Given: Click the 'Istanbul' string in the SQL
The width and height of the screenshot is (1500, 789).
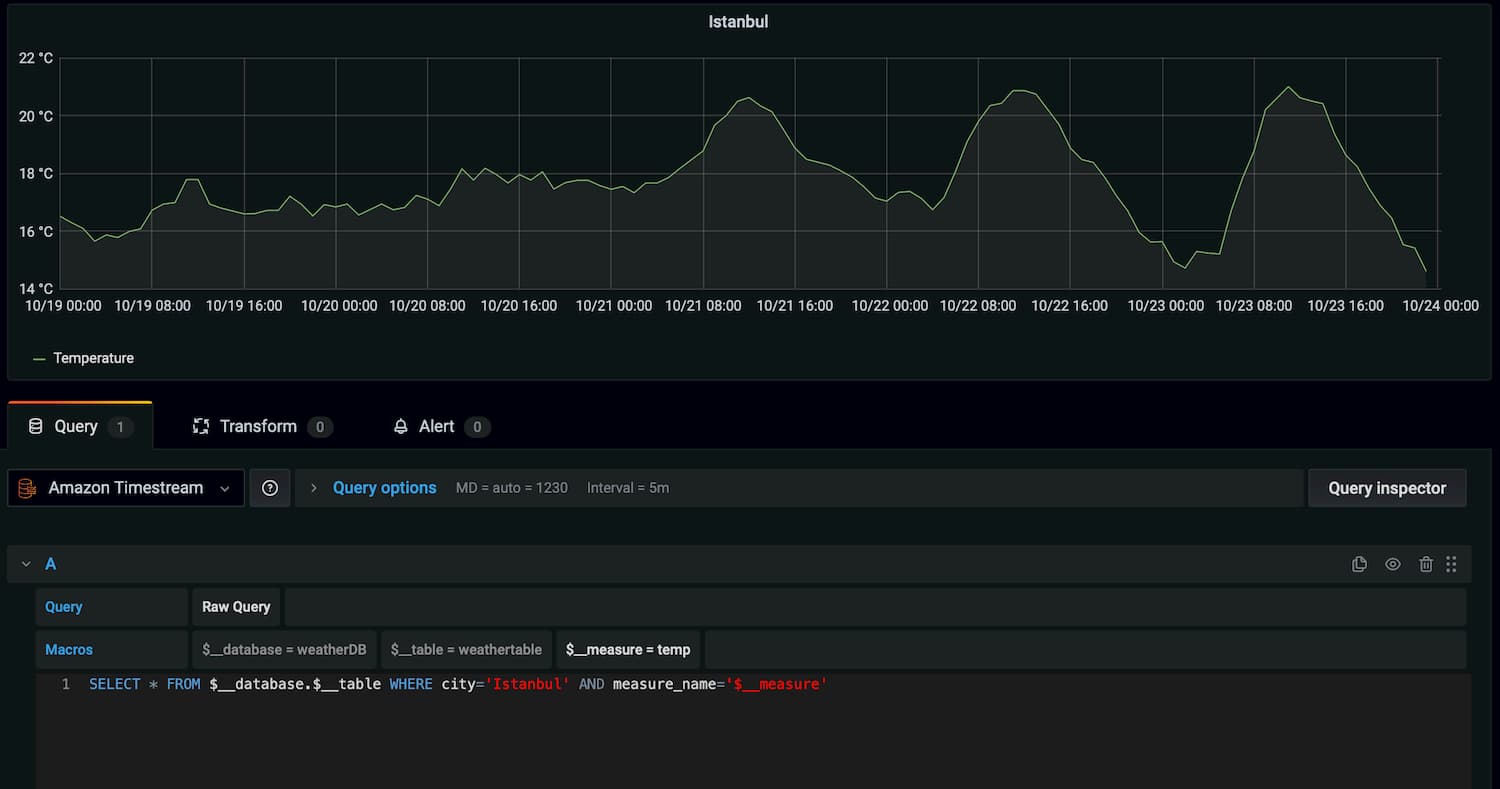Looking at the screenshot, I should (527, 685).
